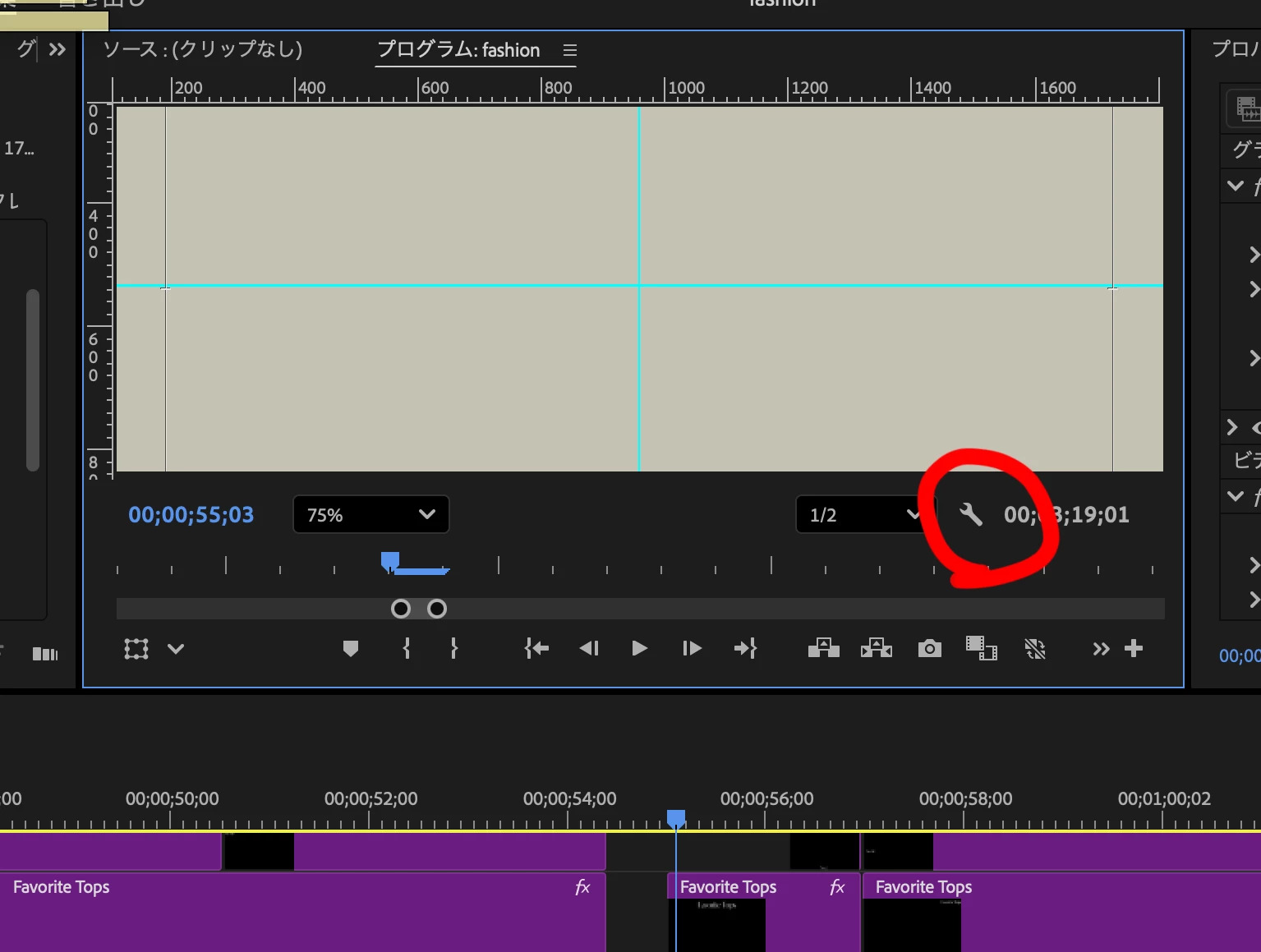Mark In point with brace icon
1261x952 pixels.
tap(407, 649)
